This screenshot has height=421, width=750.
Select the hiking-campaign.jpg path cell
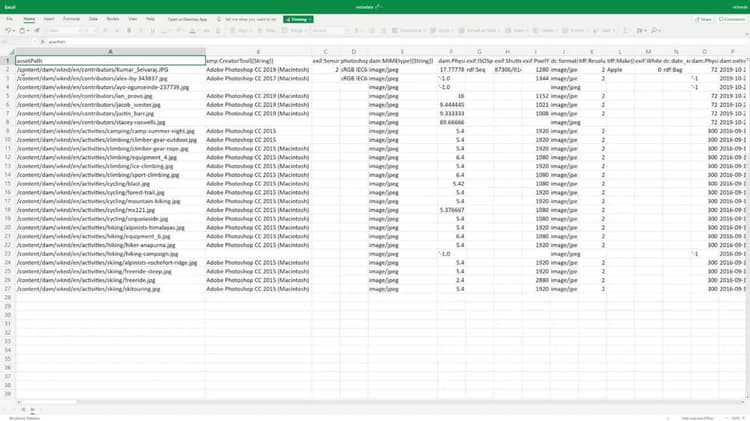click(x=110, y=254)
